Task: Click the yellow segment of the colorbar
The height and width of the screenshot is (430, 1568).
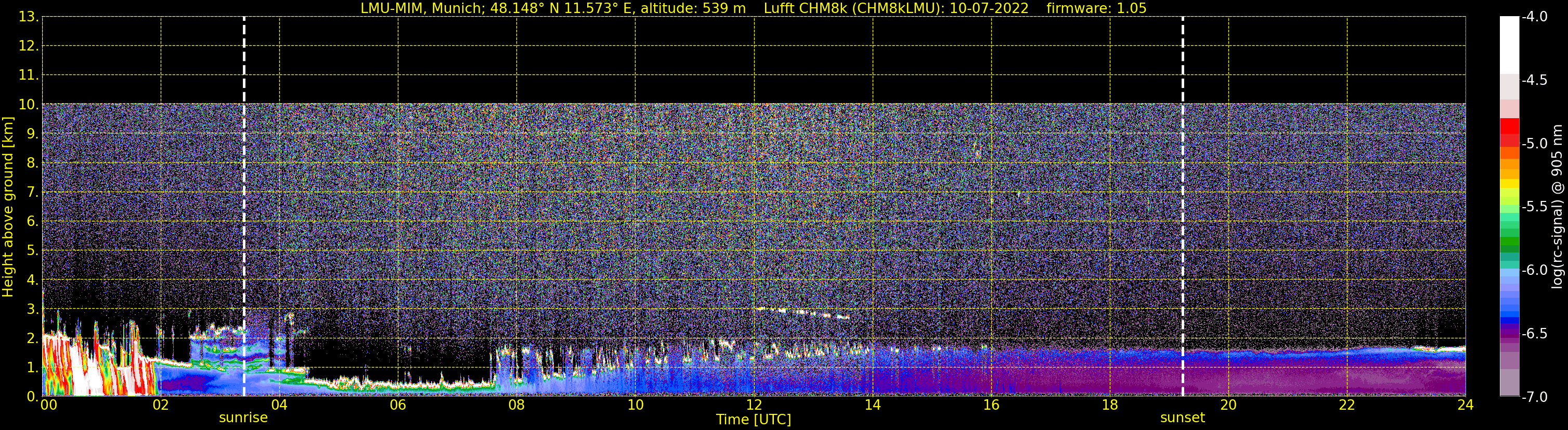Action: pos(1510,183)
